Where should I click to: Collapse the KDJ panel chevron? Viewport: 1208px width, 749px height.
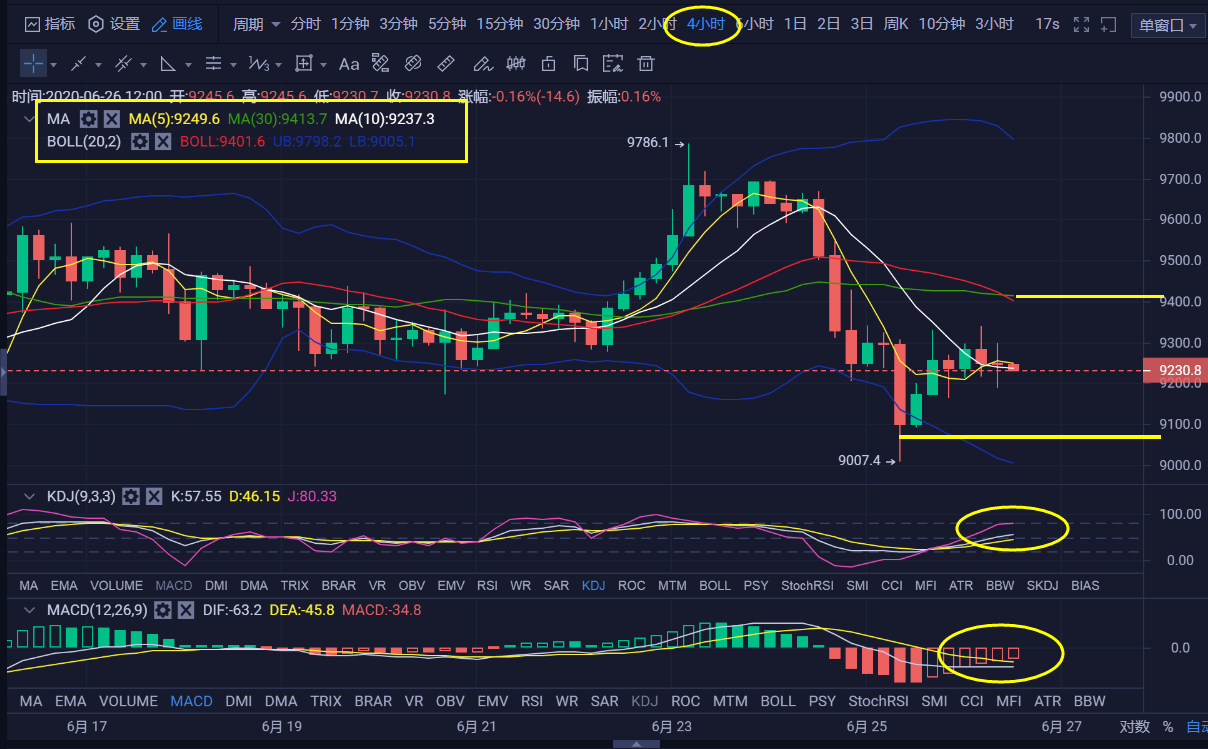tap(27, 495)
